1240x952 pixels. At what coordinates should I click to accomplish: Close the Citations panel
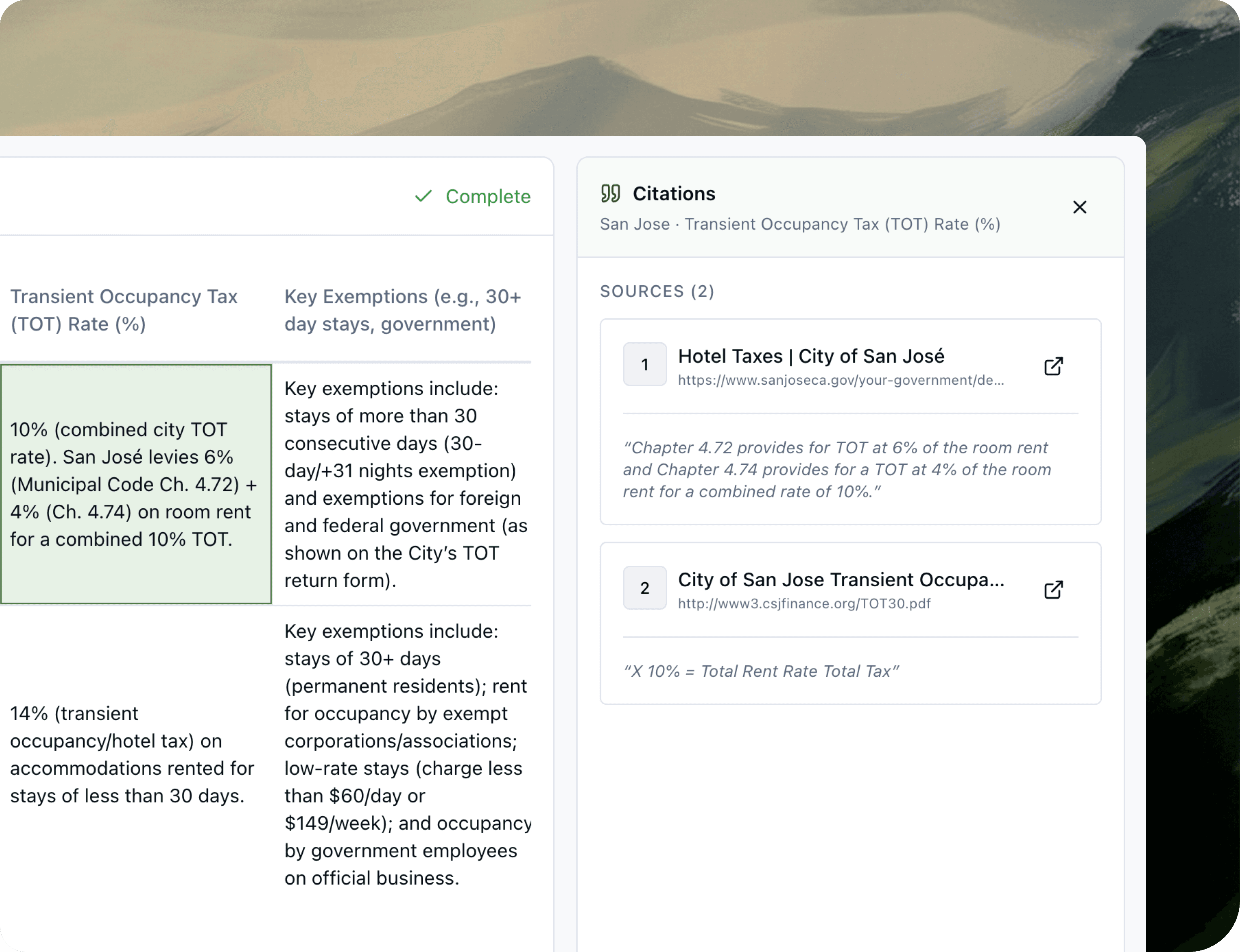coord(1079,207)
